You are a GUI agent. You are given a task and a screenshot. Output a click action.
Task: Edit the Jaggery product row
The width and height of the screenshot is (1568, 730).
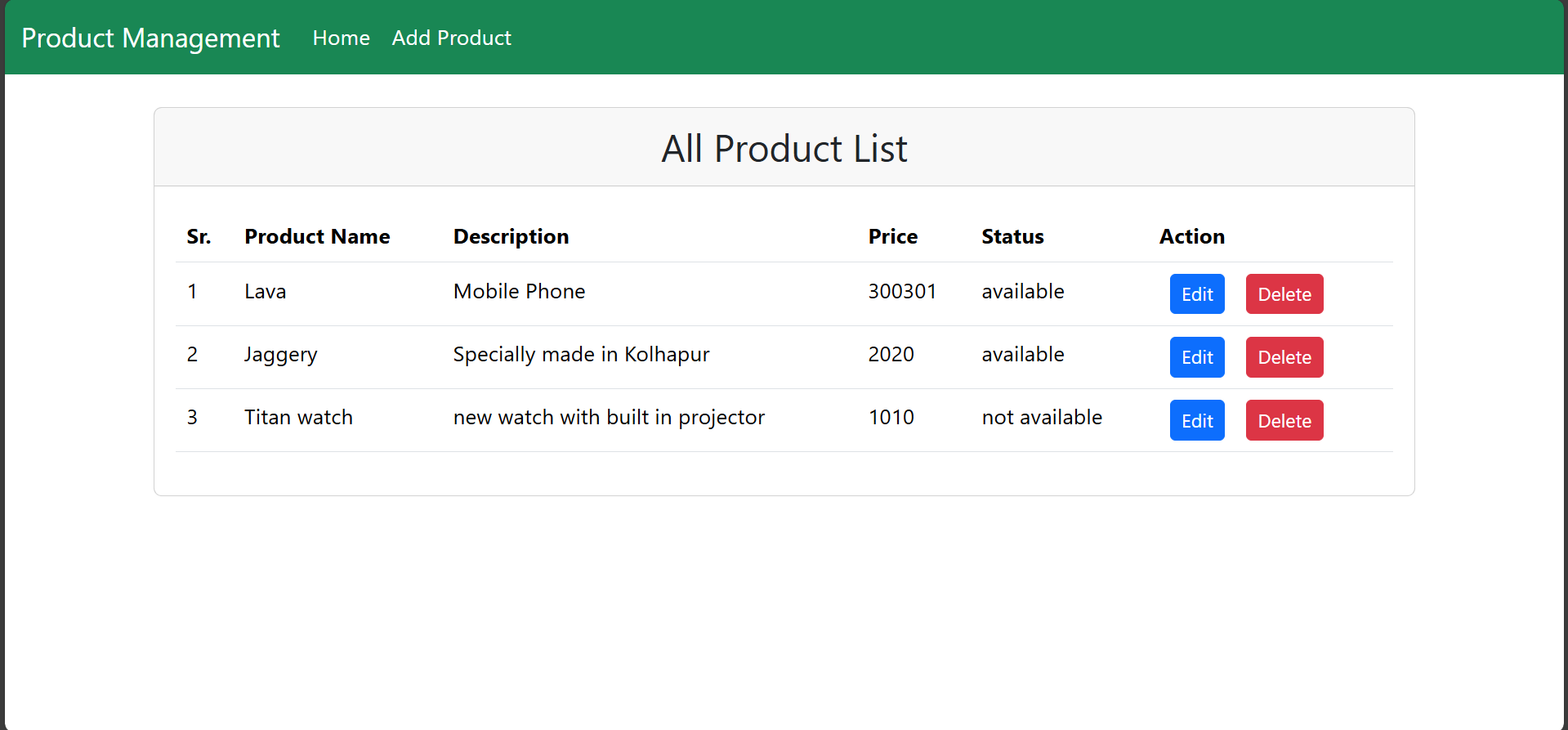(1196, 357)
